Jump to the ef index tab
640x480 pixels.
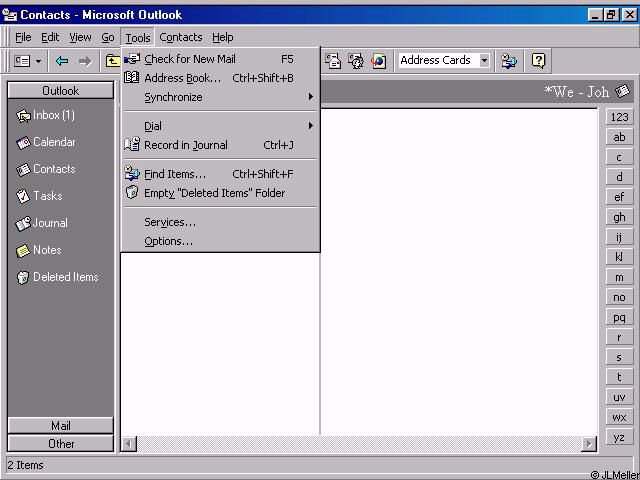[x=619, y=197]
